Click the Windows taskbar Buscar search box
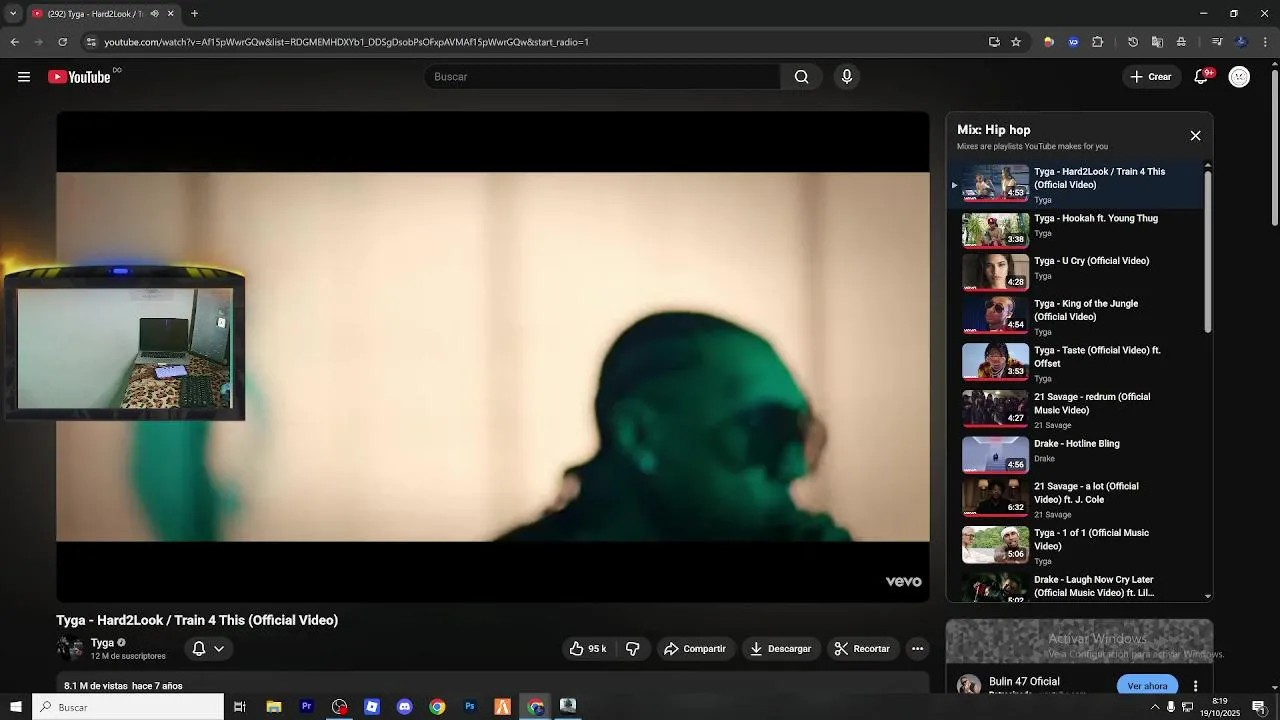 click(x=129, y=707)
